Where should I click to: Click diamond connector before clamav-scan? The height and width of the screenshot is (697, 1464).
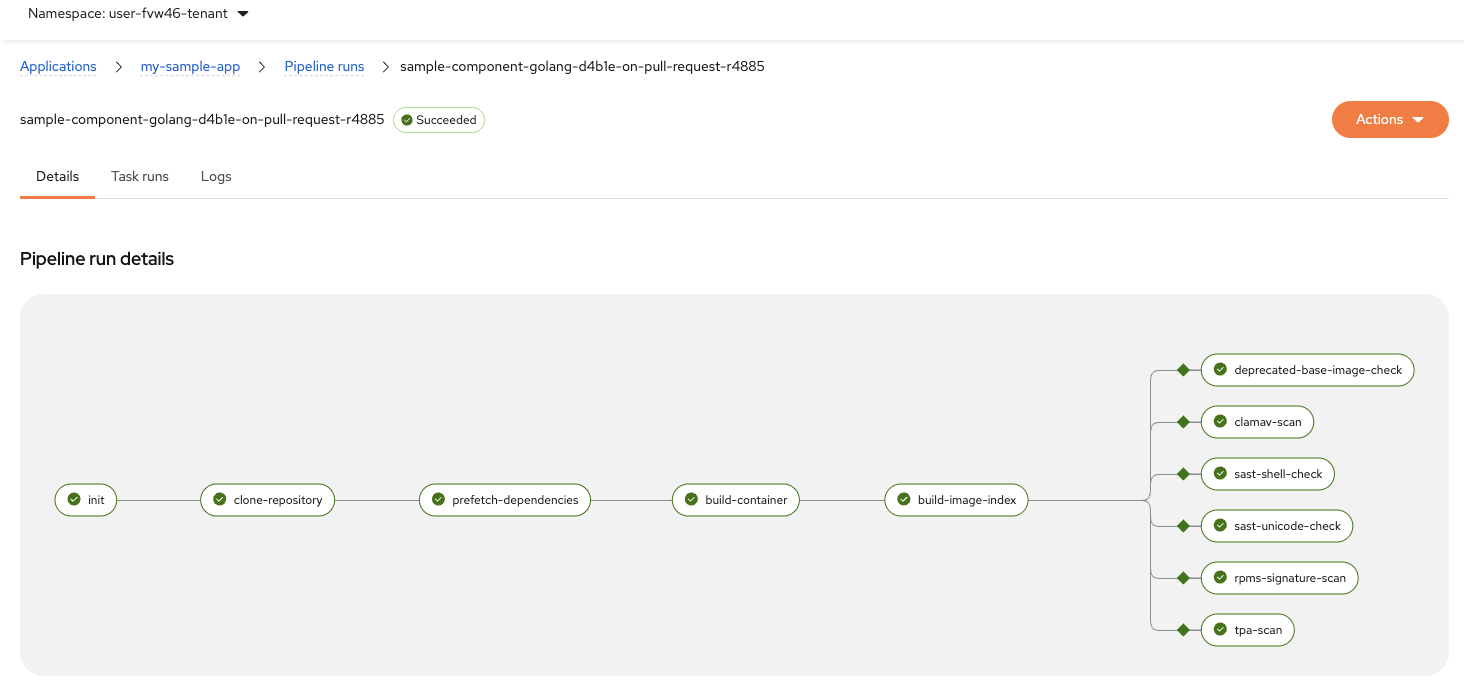point(1183,422)
